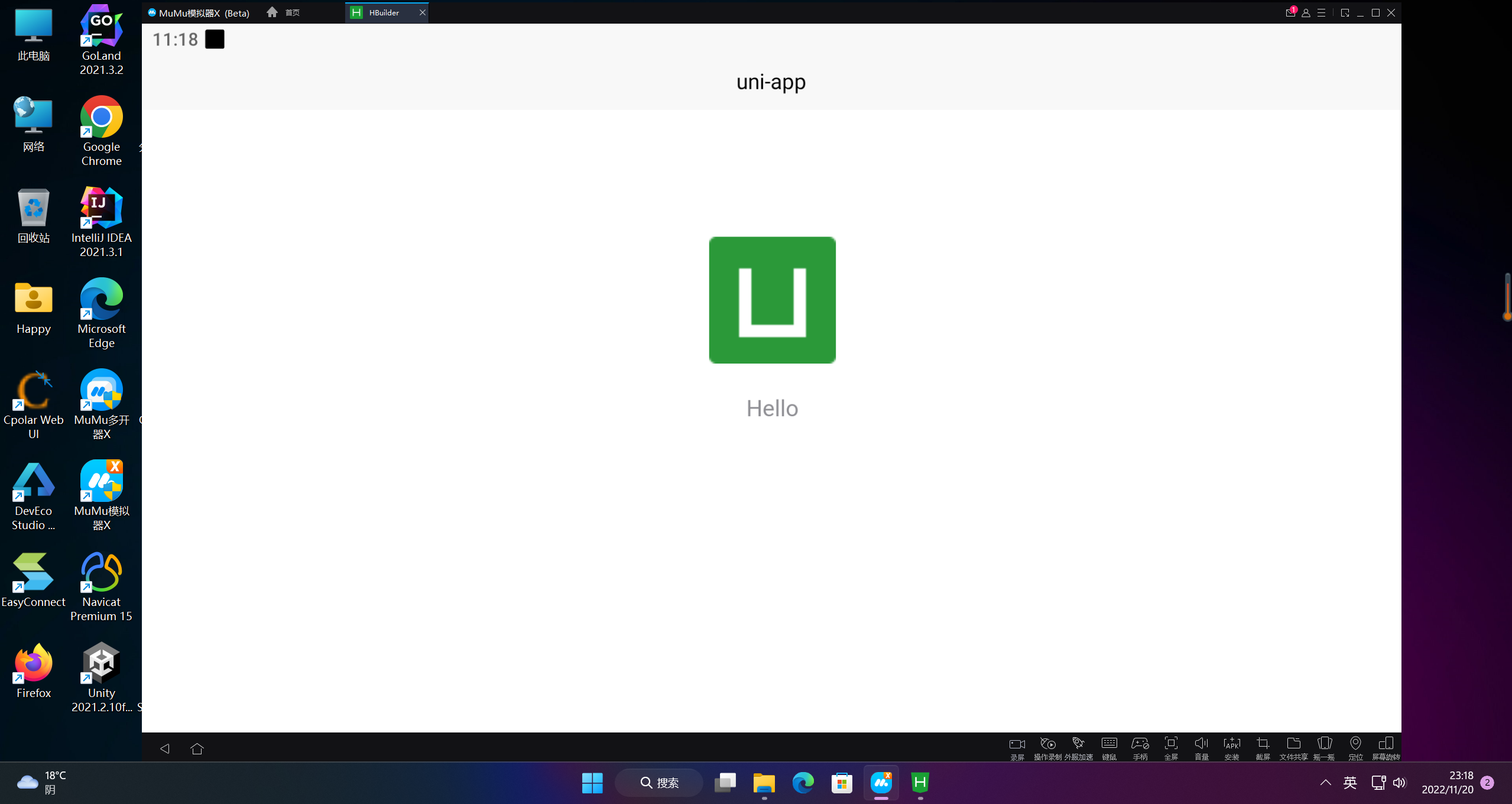Open 音量 volume control

[x=1201, y=748]
